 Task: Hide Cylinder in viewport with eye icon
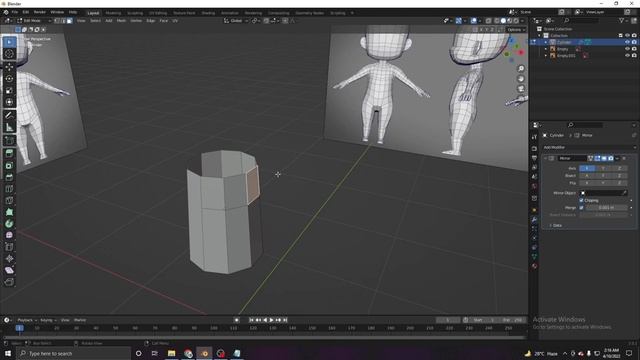[x=627, y=42]
